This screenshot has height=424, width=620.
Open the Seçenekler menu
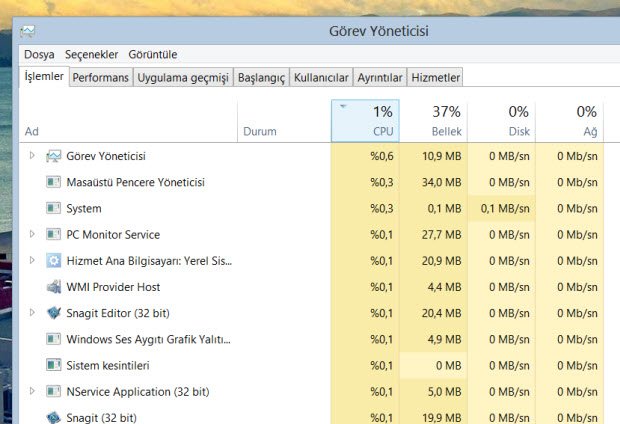91,54
